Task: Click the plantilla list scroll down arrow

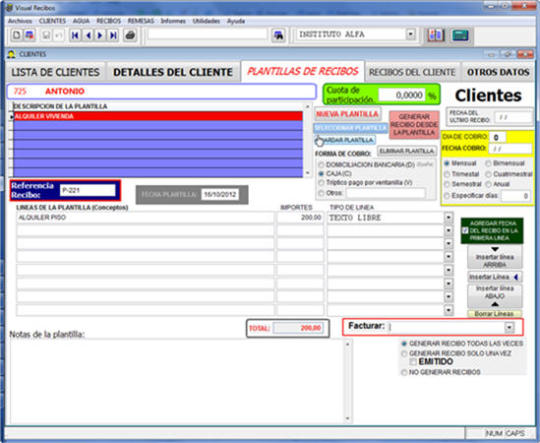Action: (307, 173)
